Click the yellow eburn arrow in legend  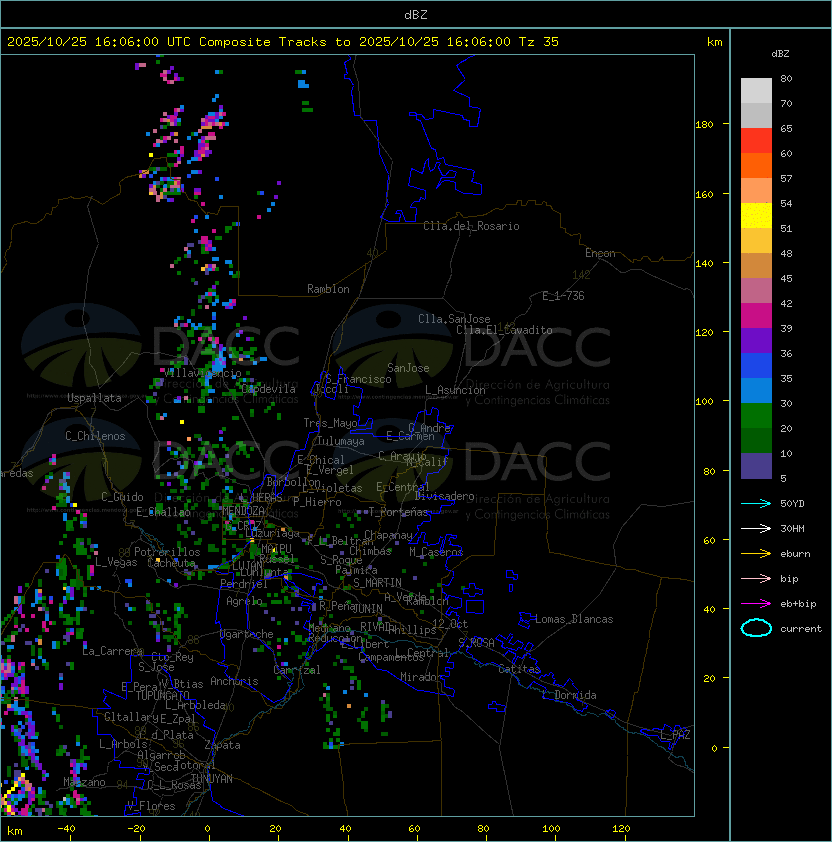click(756, 553)
